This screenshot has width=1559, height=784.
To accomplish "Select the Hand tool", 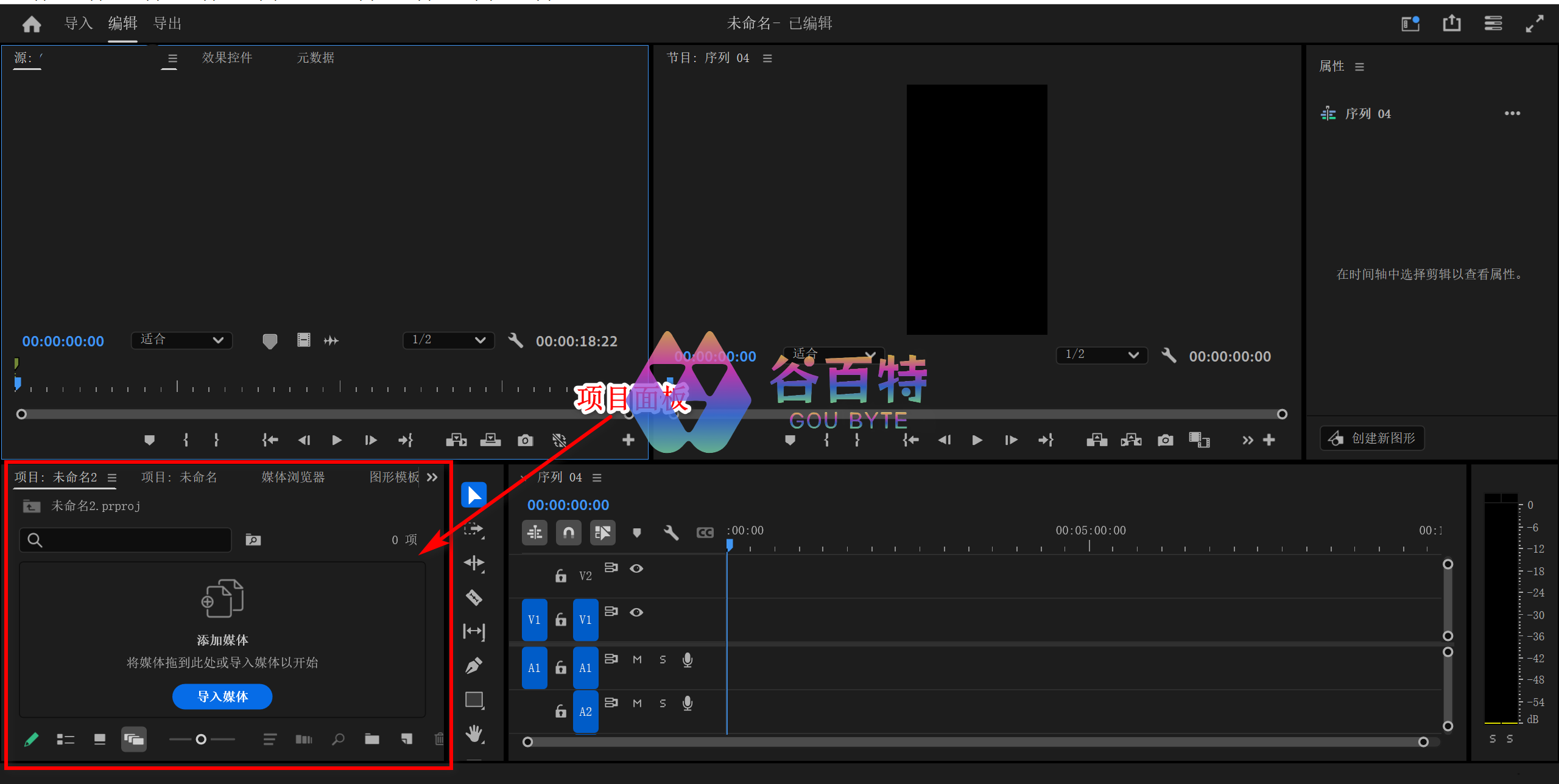I will click(474, 733).
